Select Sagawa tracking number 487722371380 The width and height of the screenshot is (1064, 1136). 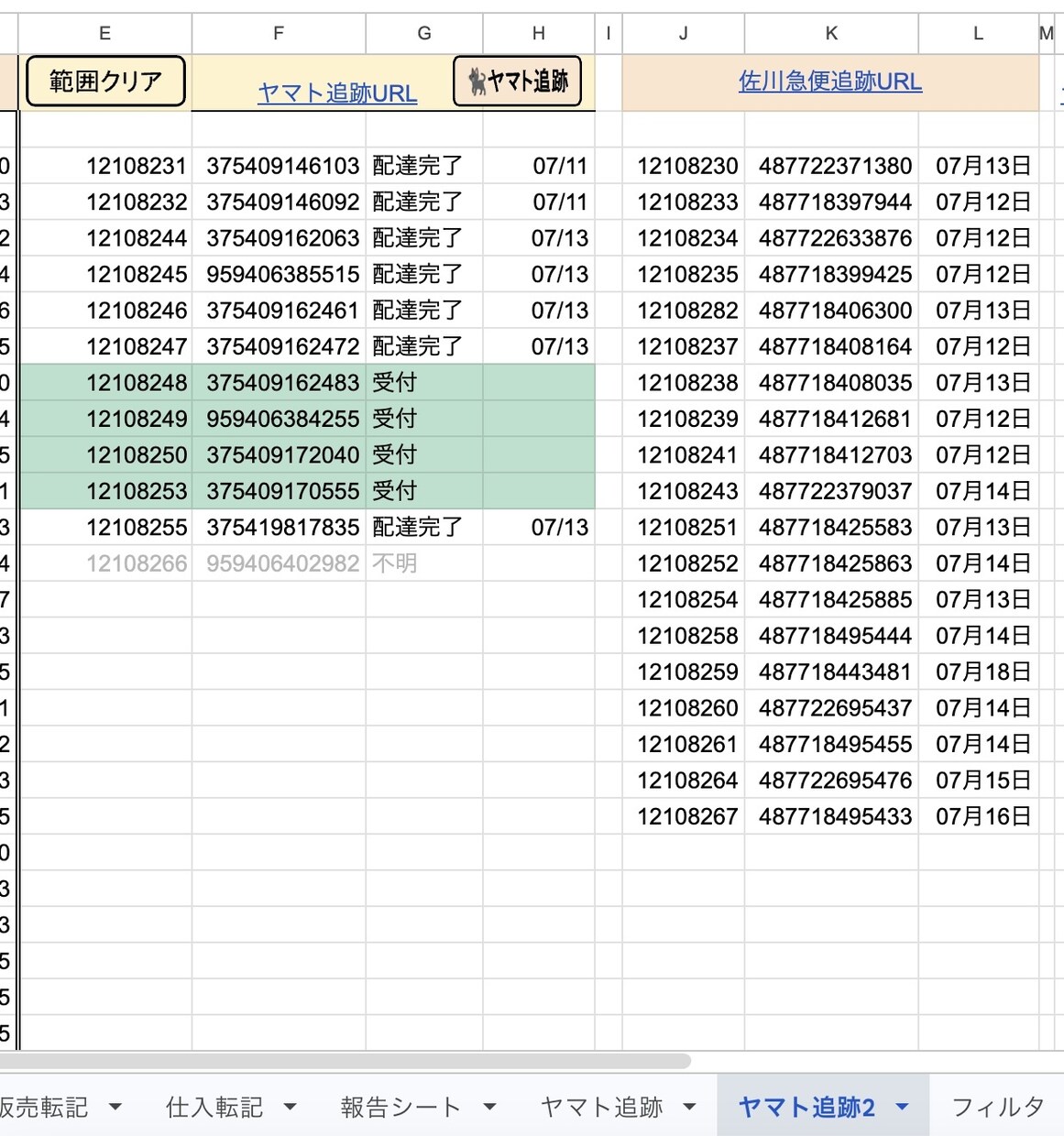pos(831,166)
